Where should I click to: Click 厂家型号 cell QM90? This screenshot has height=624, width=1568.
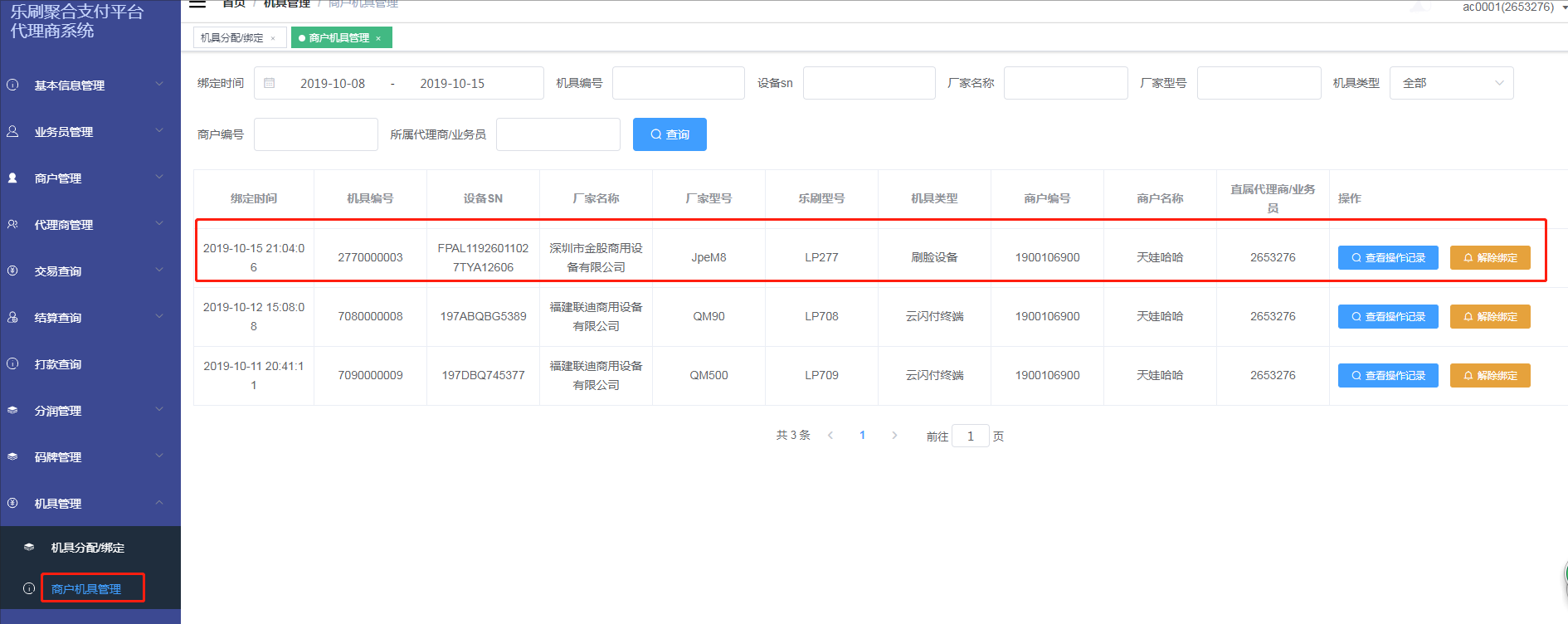tap(709, 316)
